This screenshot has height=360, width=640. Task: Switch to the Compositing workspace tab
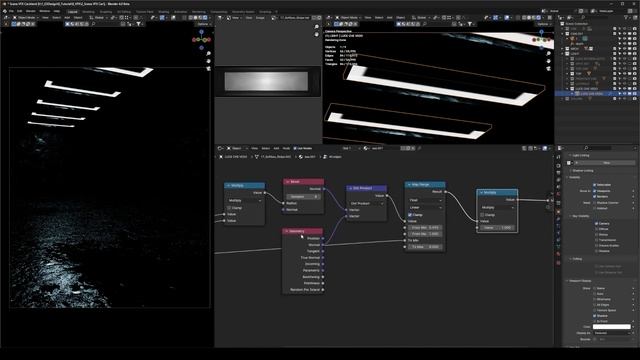(219, 12)
